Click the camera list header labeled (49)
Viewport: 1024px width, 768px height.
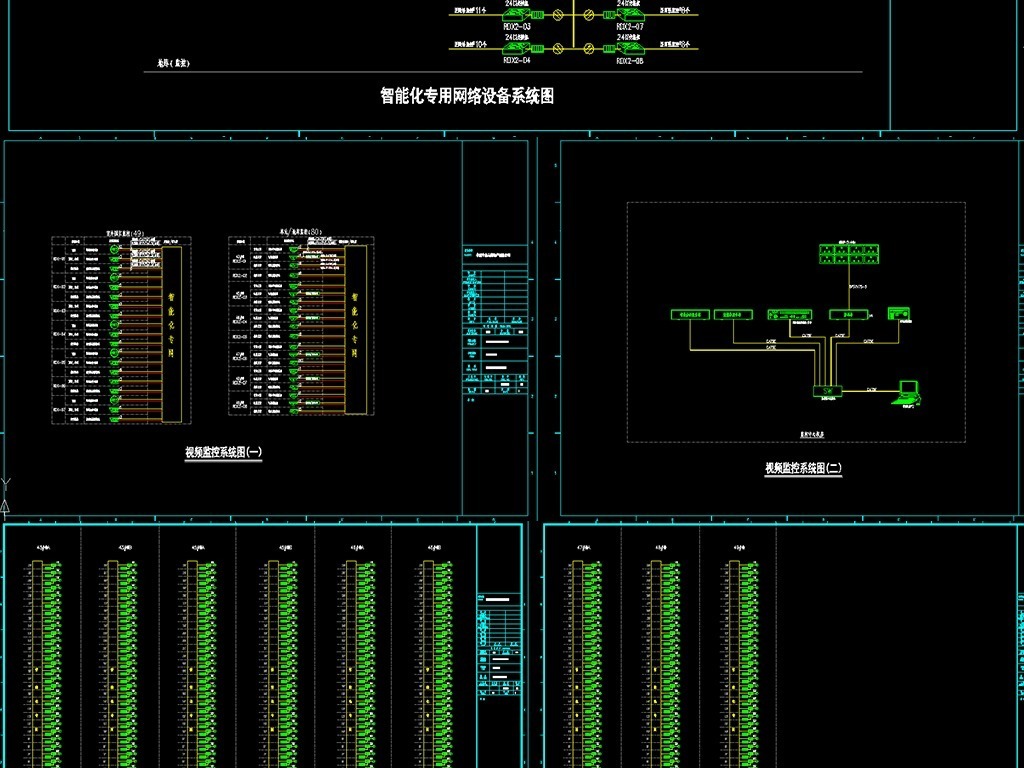(x=127, y=234)
